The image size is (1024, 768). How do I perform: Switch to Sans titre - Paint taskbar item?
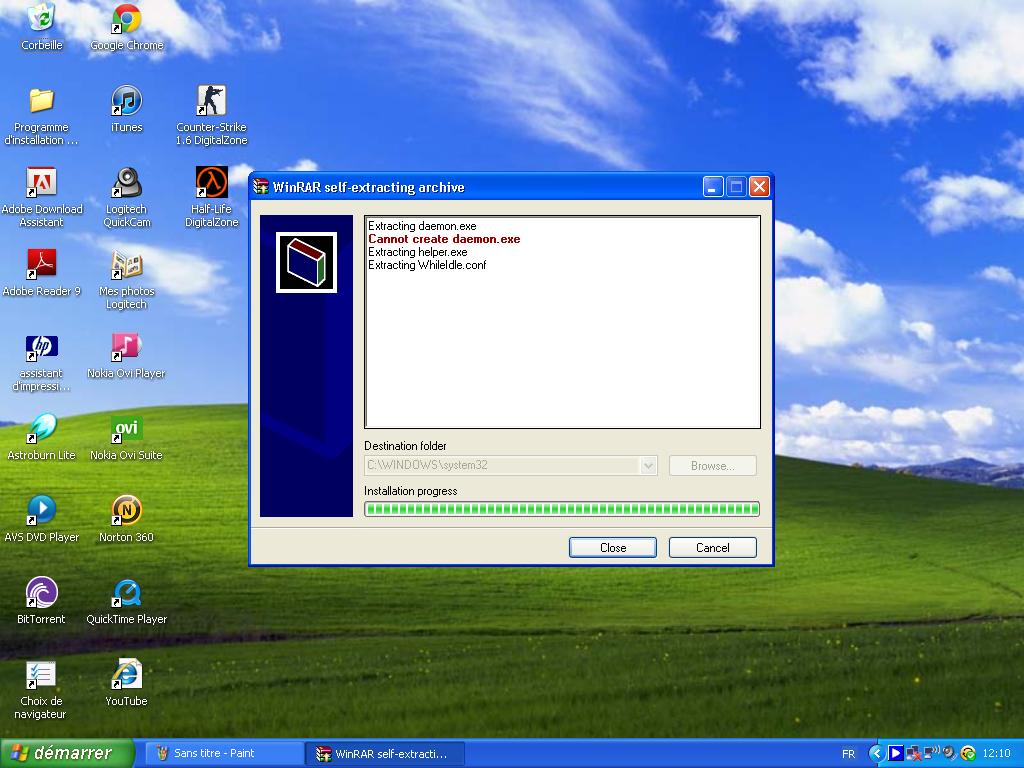pos(223,753)
